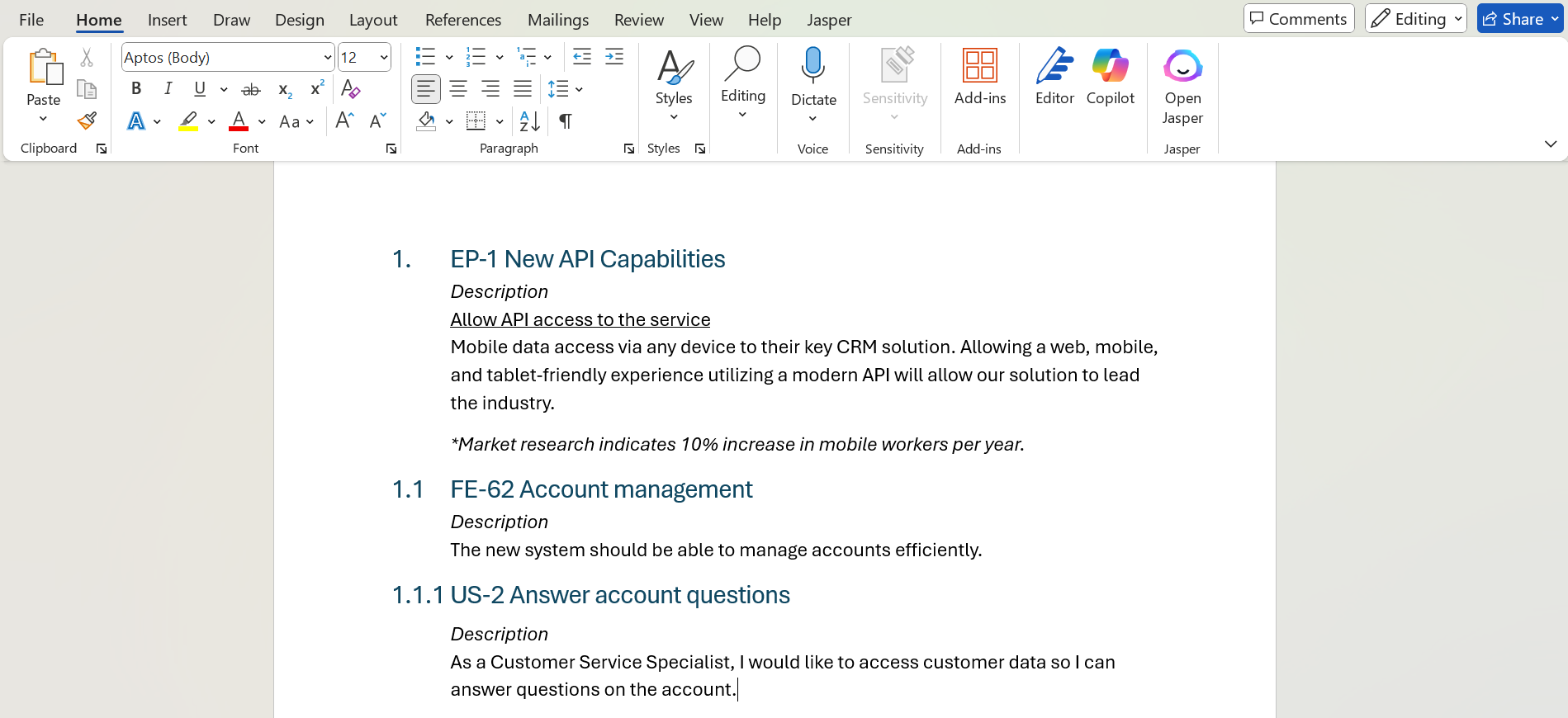The width and height of the screenshot is (1568, 718).
Task: Align text left
Action: [425, 89]
